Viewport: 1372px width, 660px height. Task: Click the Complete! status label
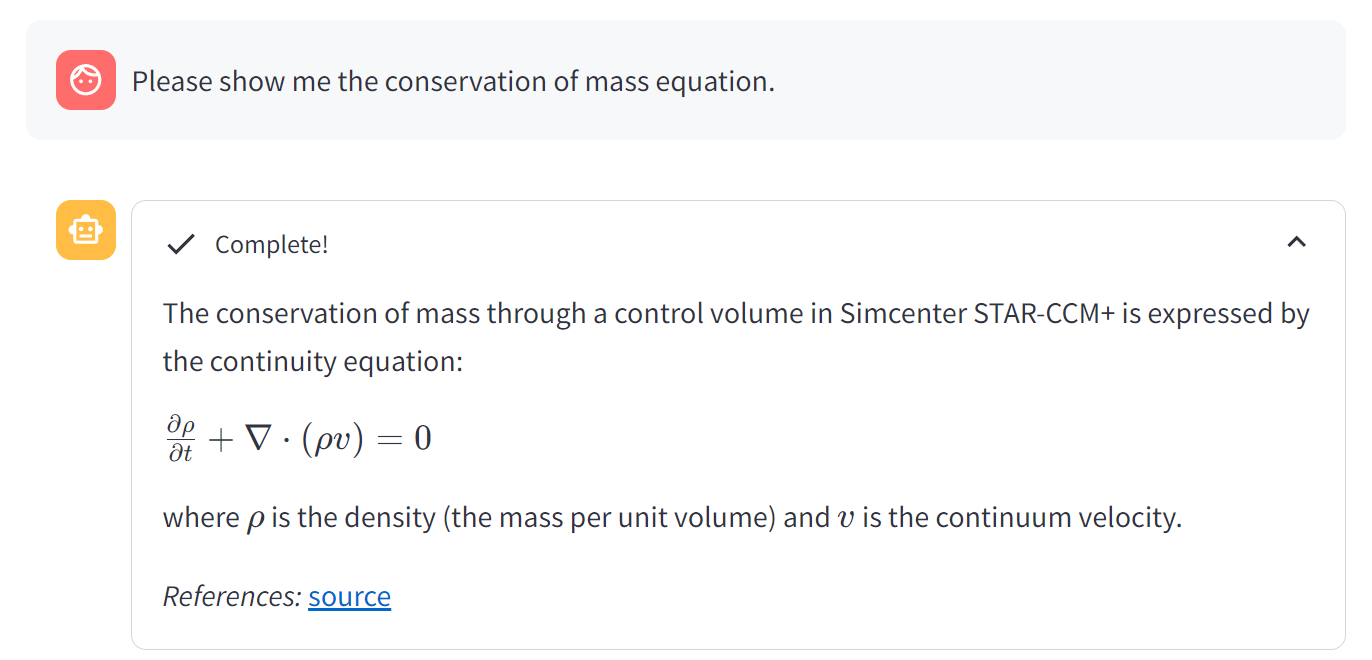pyautogui.click(x=271, y=244)
